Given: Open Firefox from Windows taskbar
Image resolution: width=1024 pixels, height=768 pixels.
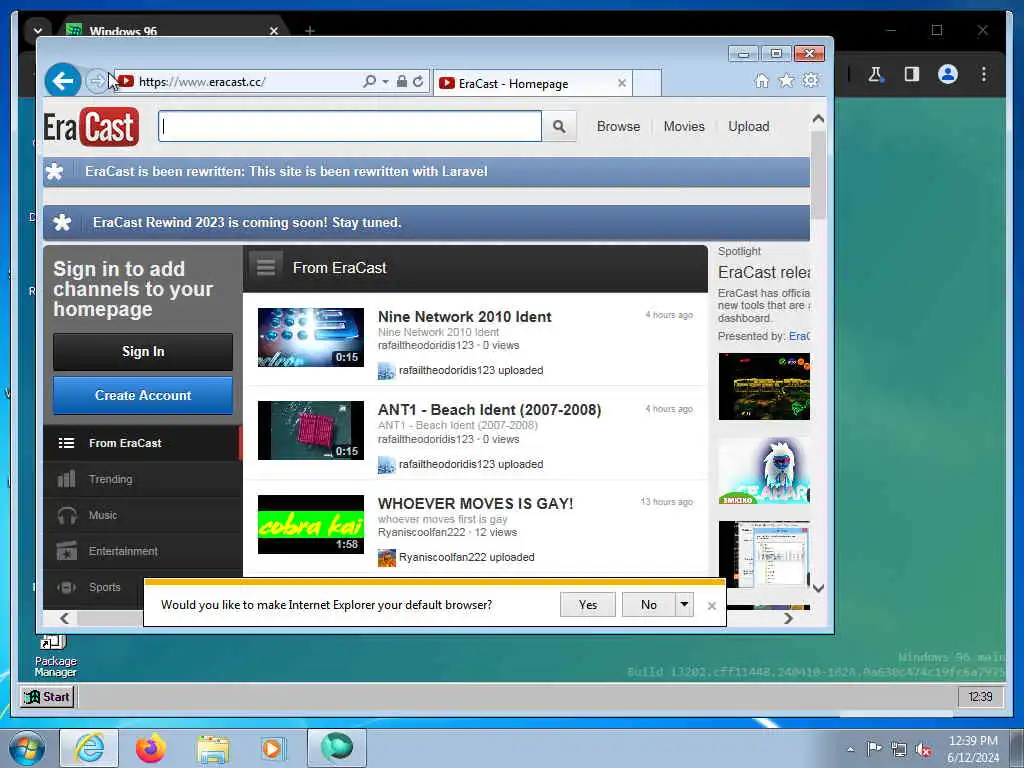Looking at the screenshot, I should tap(151, 748).
